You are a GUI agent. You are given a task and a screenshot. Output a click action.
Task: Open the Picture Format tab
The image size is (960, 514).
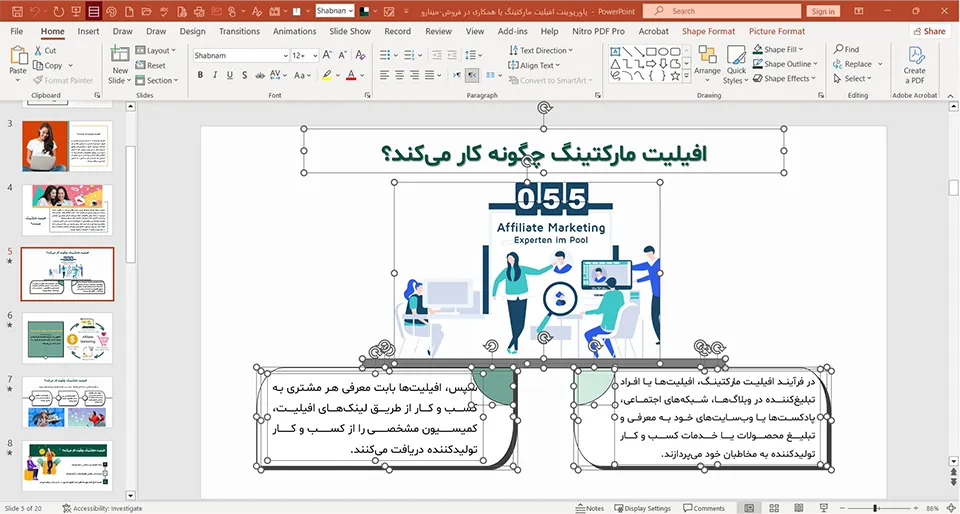(x=777, y=31)
